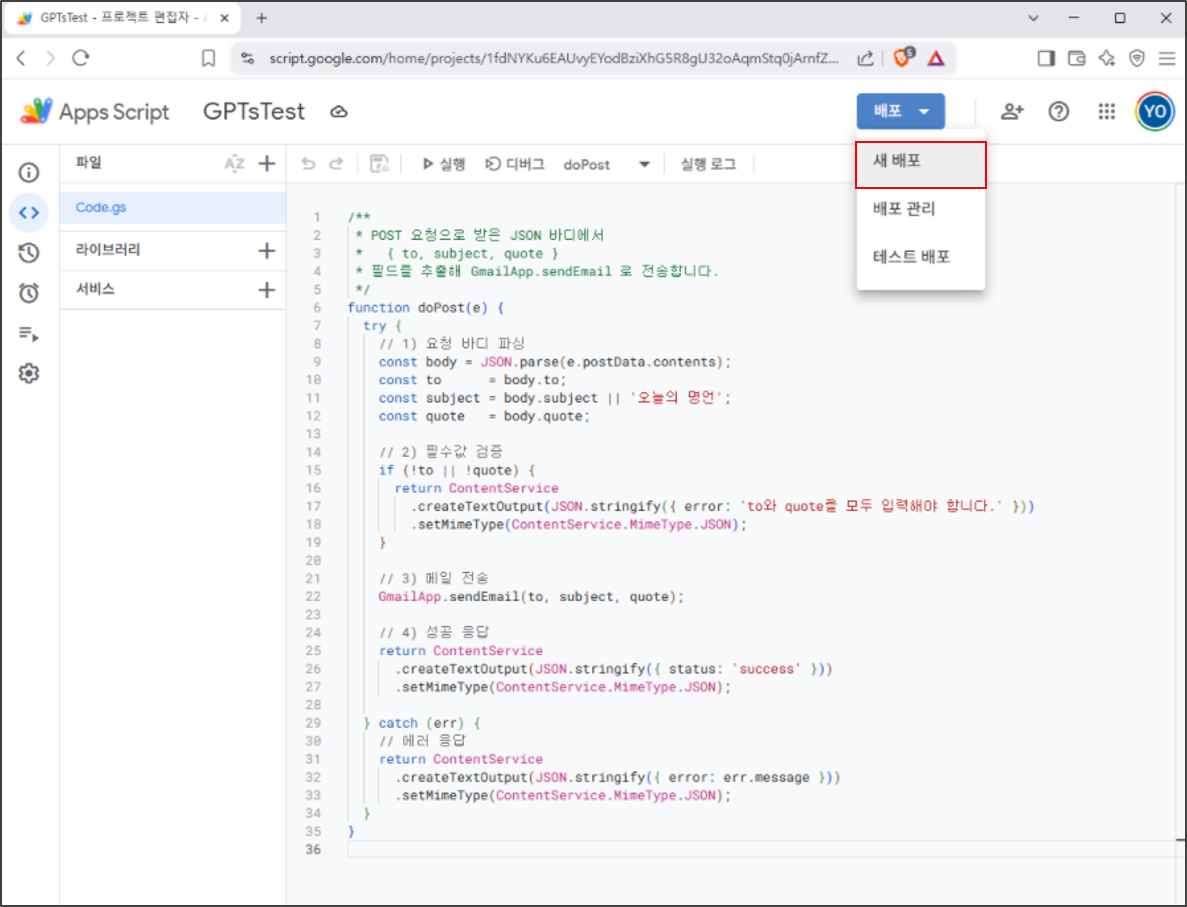Screen dimensions: 1187x907
Task: Run the selected function (실행)
Action: [444, 164]
